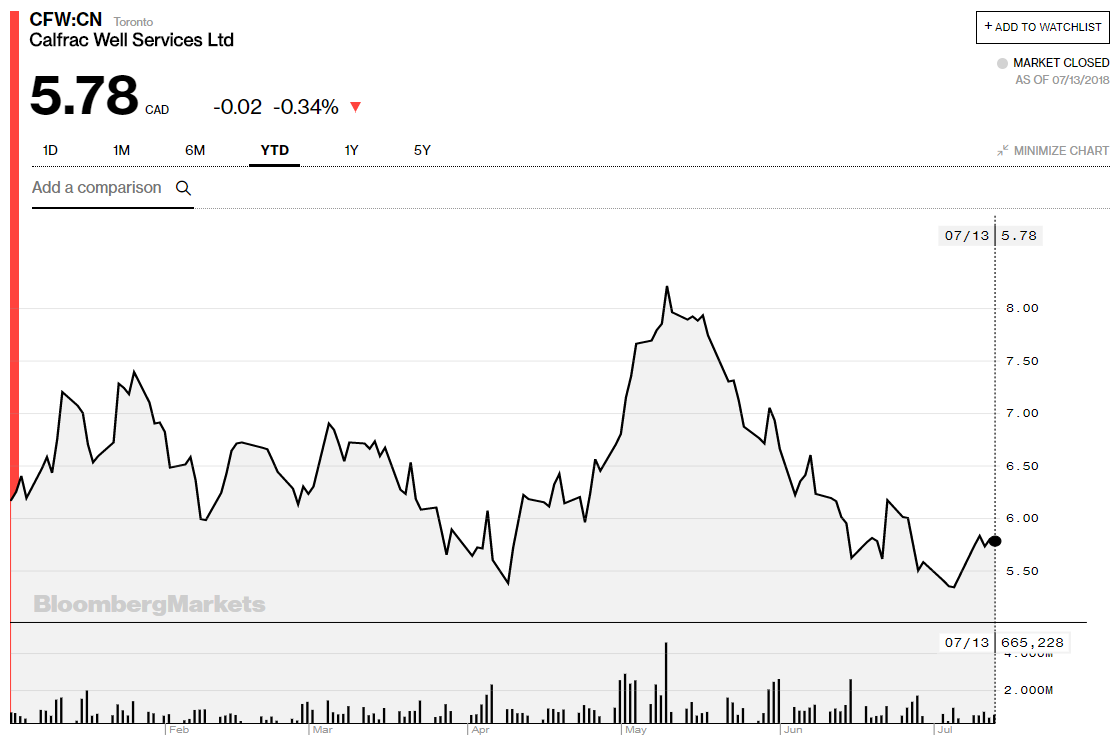Click the 6.50 y-axis label
The width and height of the screenshot is (1117, 742).
[x=1022, y=466]
